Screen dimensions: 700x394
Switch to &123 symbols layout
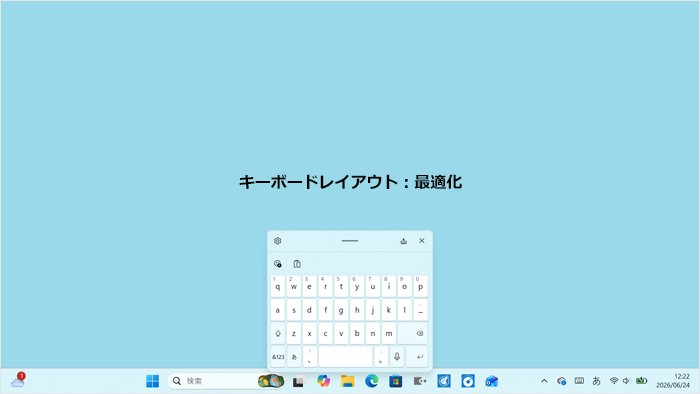tap(278, 357)
